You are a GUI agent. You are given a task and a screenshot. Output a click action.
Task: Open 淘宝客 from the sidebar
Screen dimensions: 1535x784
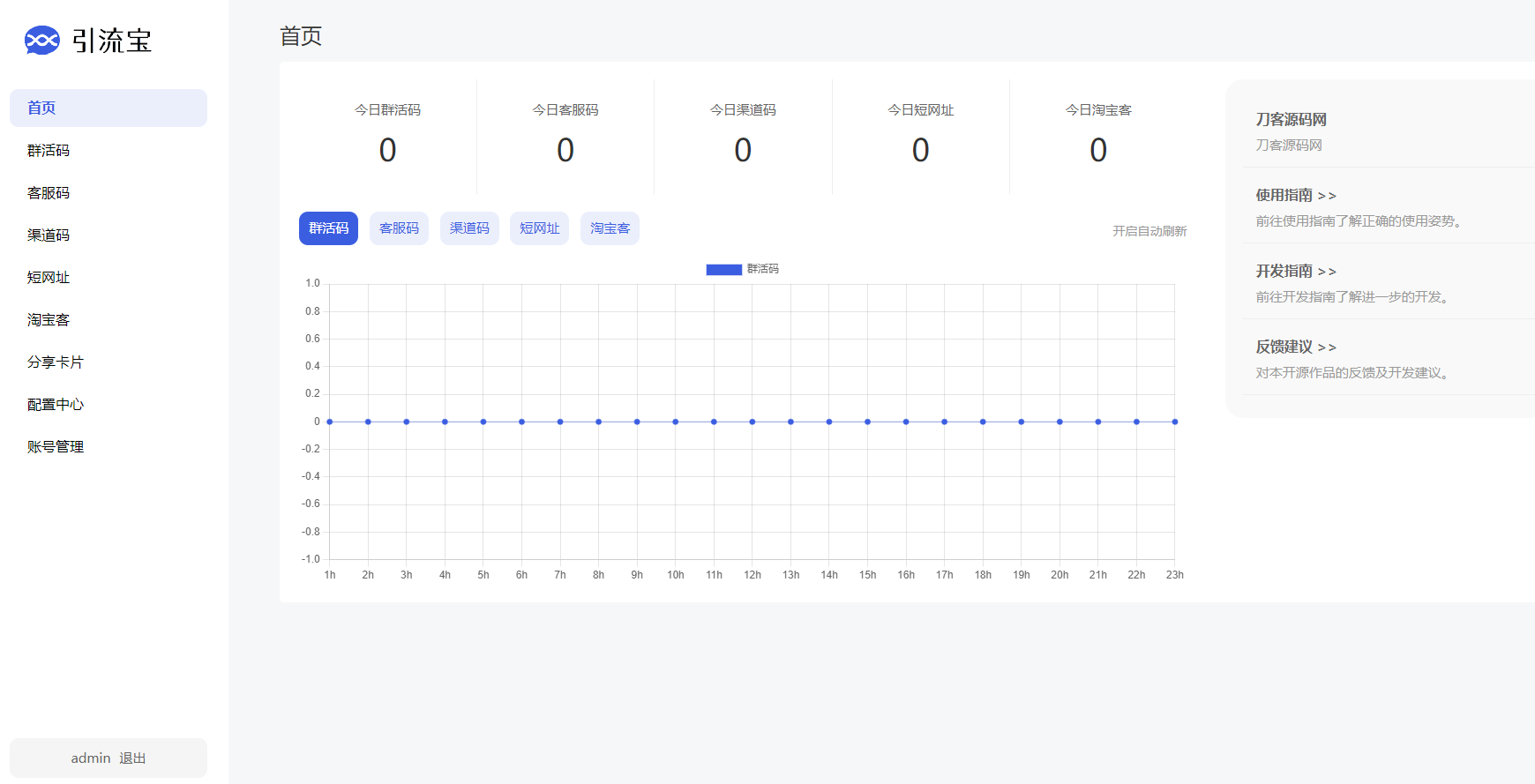49,320
